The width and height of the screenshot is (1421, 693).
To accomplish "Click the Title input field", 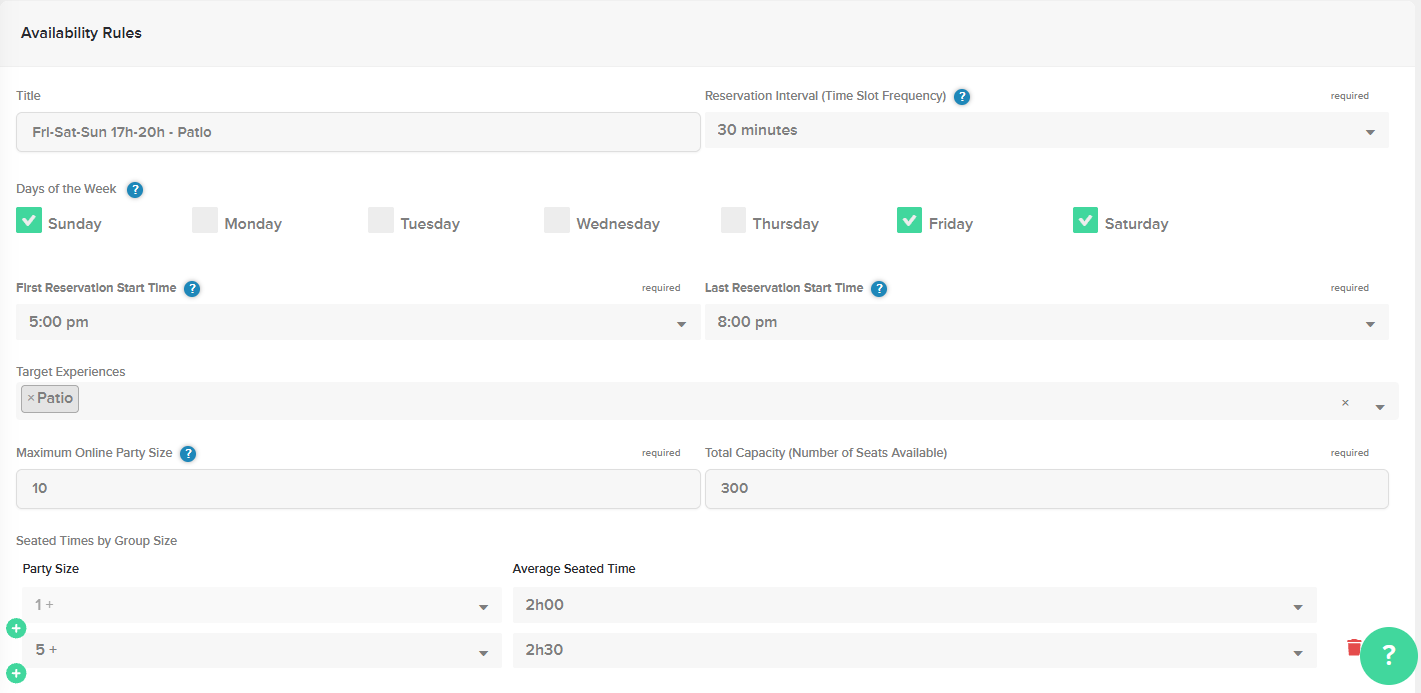I will click(357, 131).
